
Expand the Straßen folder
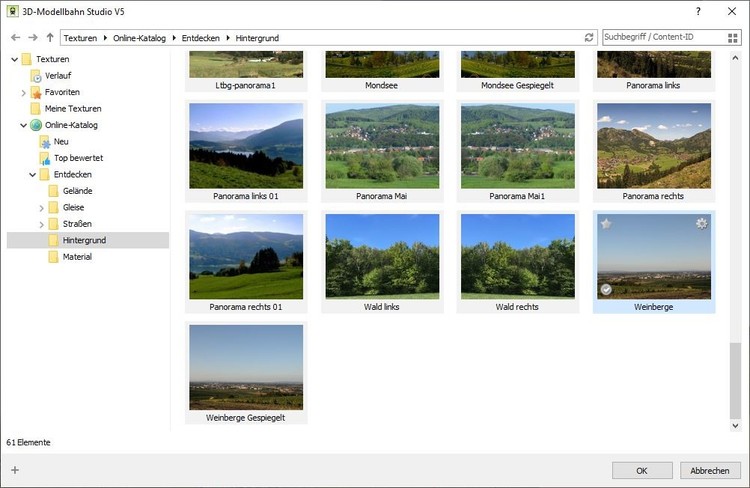tap(42, 224)
